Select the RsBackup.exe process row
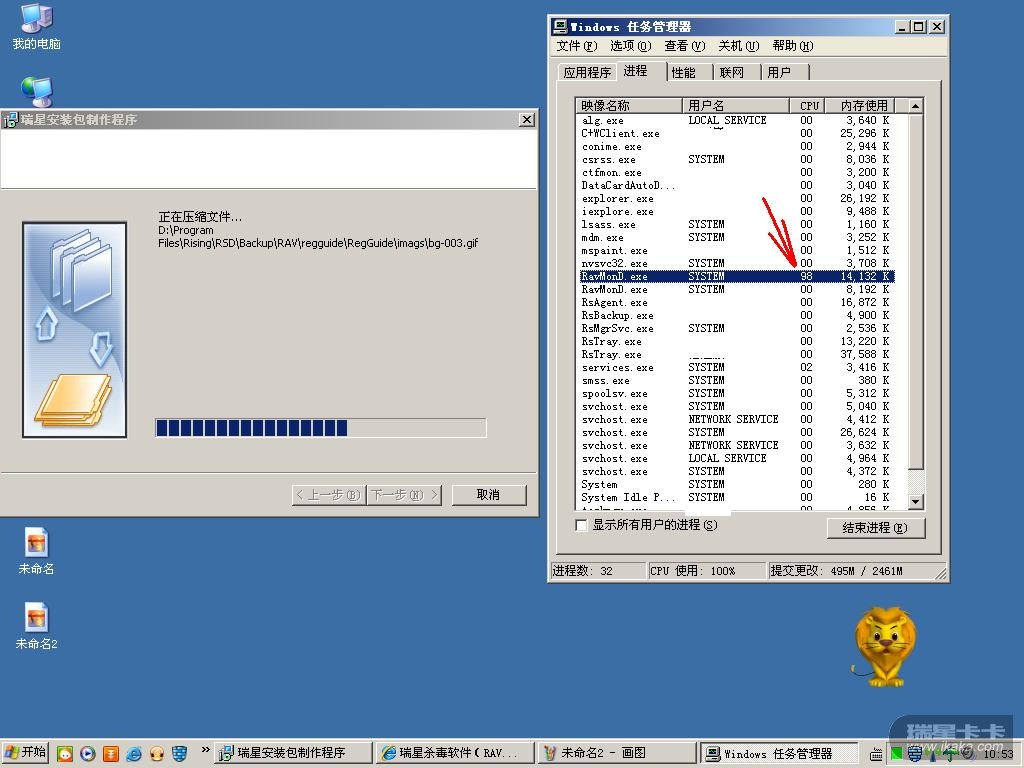The width and height of the screenshot is (1024, 768). 736,315
